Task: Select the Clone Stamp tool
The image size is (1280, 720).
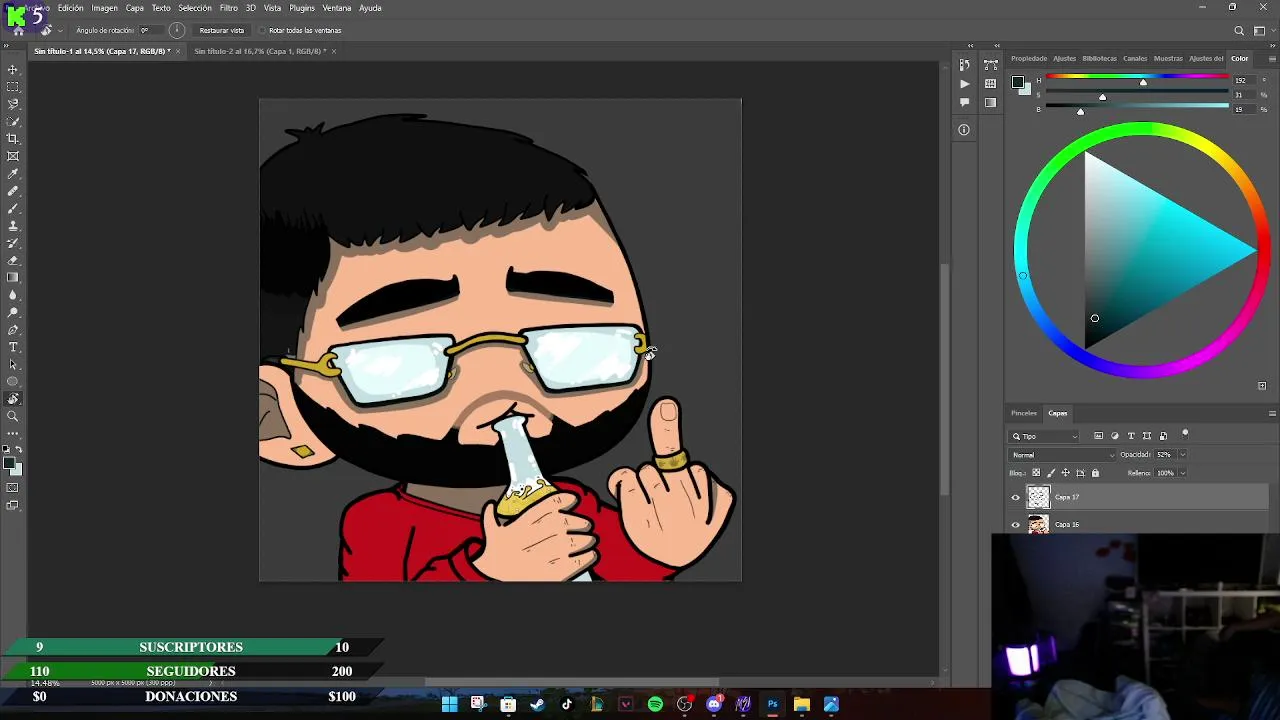Action: coord(13,226)
